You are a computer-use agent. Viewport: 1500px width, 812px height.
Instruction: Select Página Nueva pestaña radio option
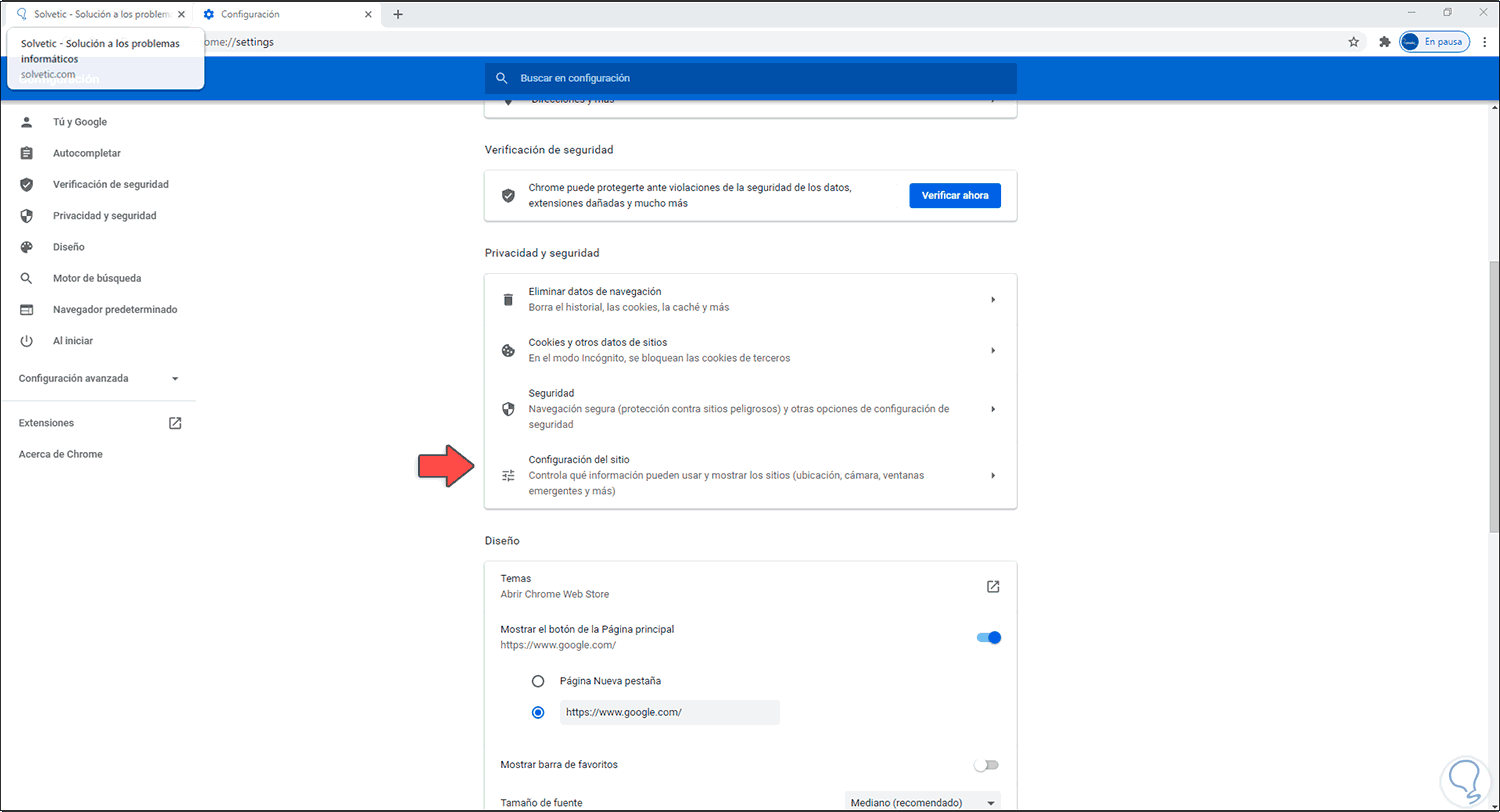click(538, 681)
